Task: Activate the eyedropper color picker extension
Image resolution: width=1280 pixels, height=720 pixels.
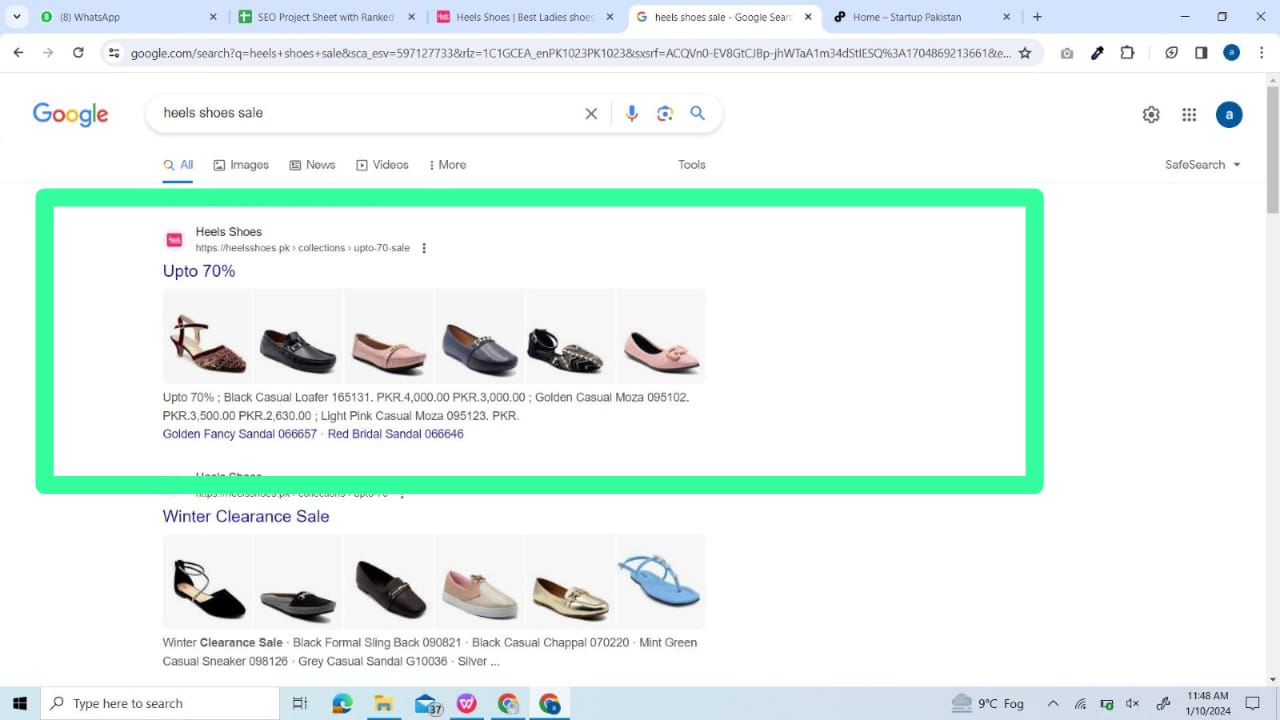Action: point(1097,53)
